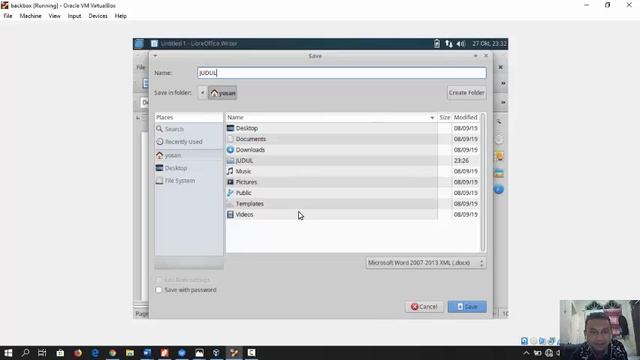The width and height of the screenshot is (640, 360).
Task: Click the battery icon in the BackBox panel
Action: click(437, 44)
